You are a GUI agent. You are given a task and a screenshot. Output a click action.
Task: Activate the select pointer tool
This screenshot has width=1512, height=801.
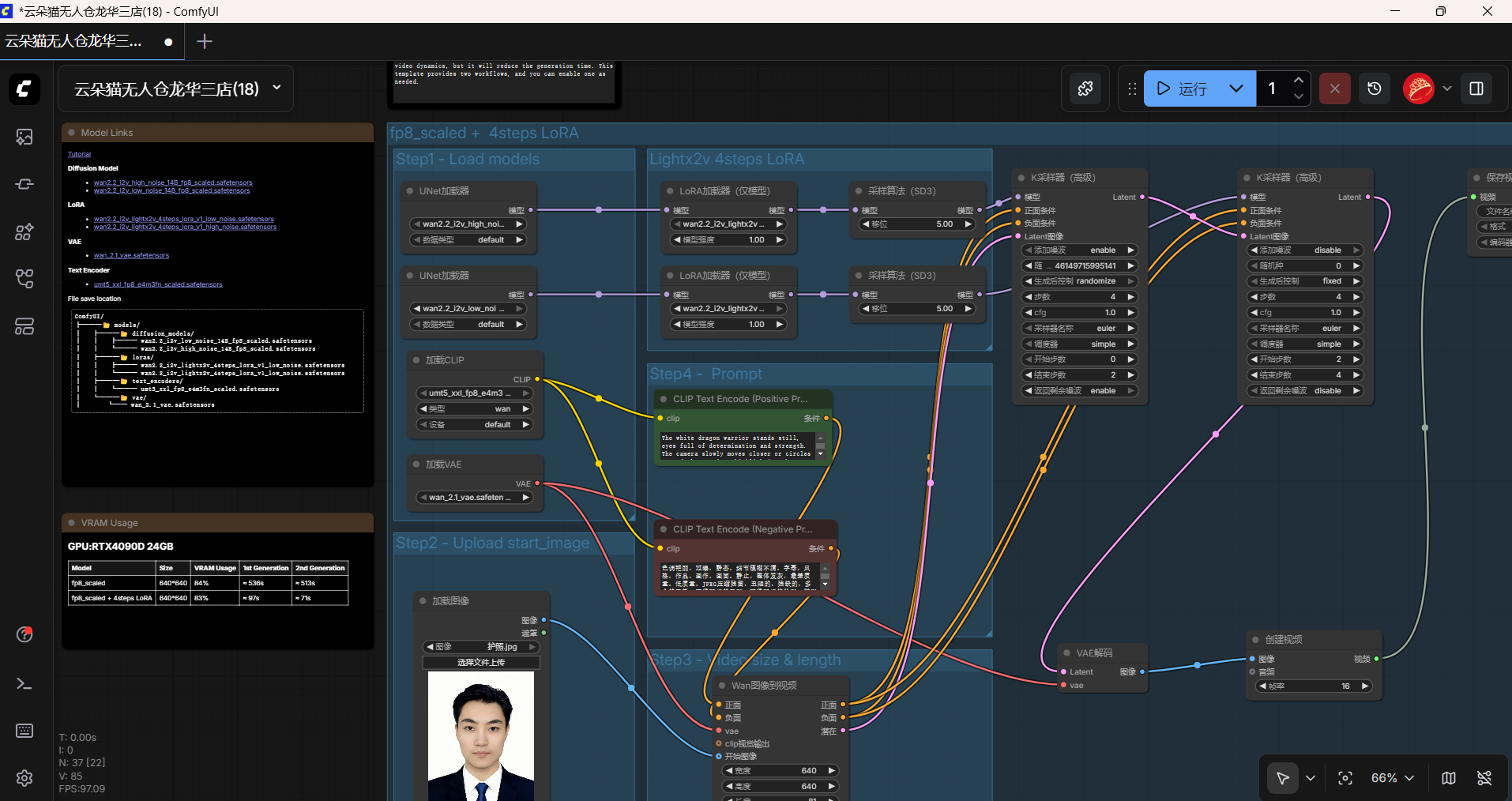[x=1283, y=778]
